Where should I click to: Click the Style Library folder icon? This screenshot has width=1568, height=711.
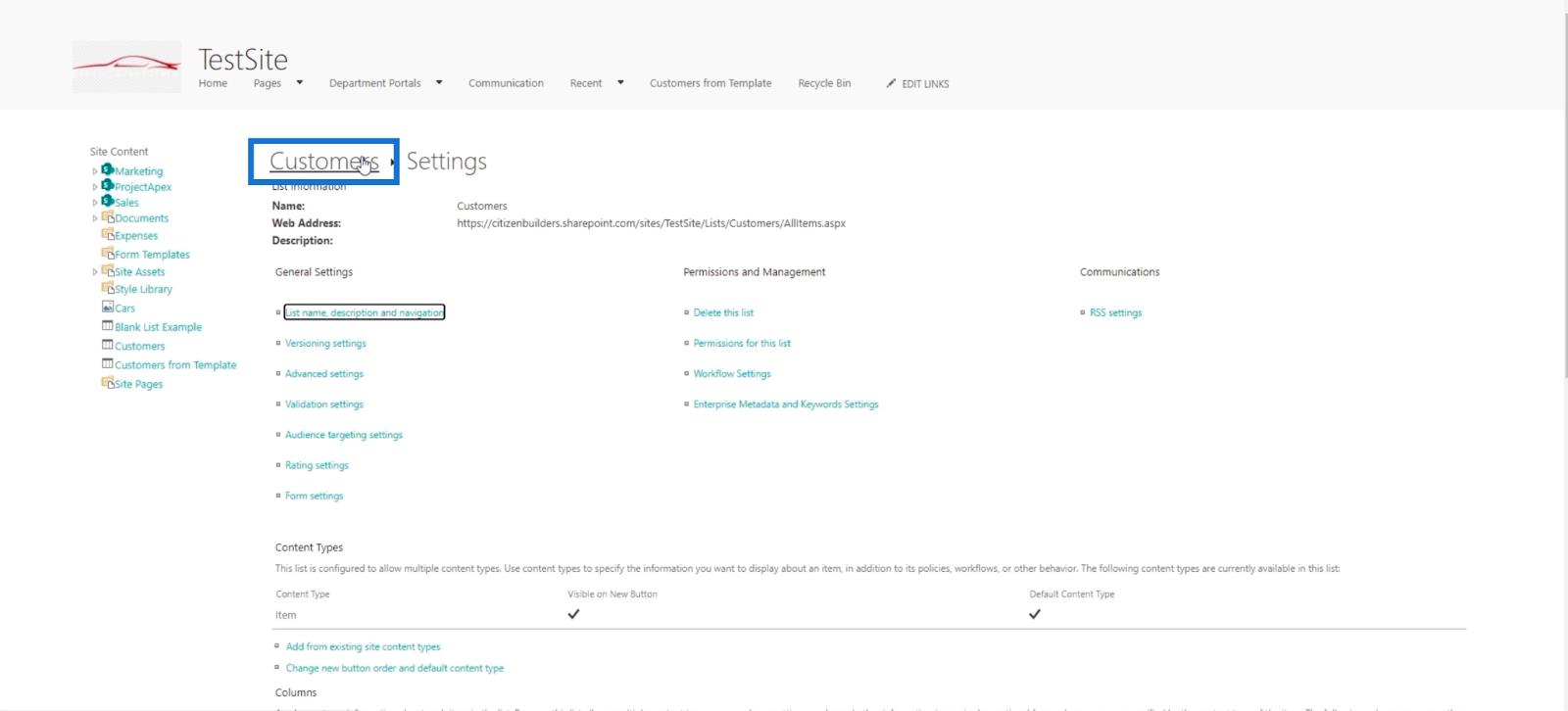coord(108,289)
